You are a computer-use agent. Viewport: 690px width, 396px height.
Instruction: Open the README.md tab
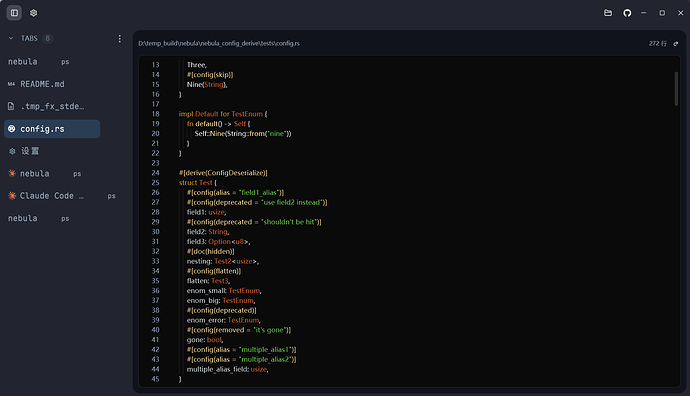point(52,84)
